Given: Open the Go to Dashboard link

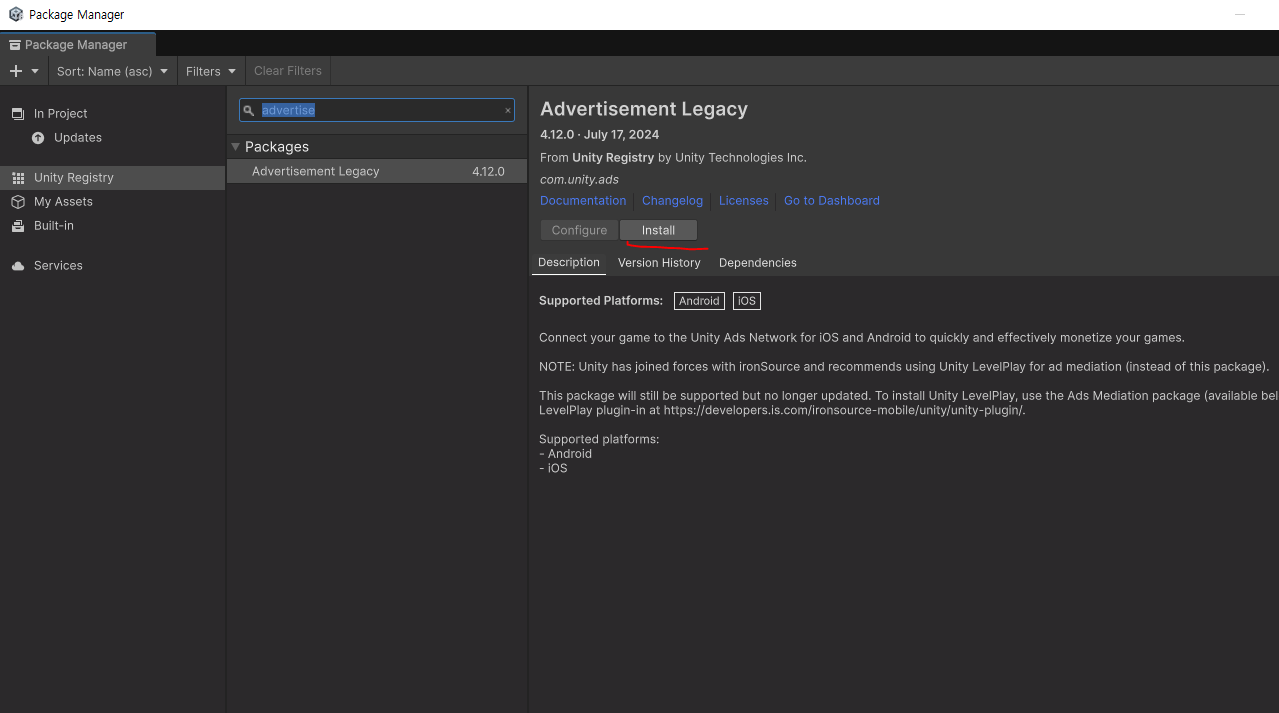Looking at the screenshot, I should pos(832,200).
